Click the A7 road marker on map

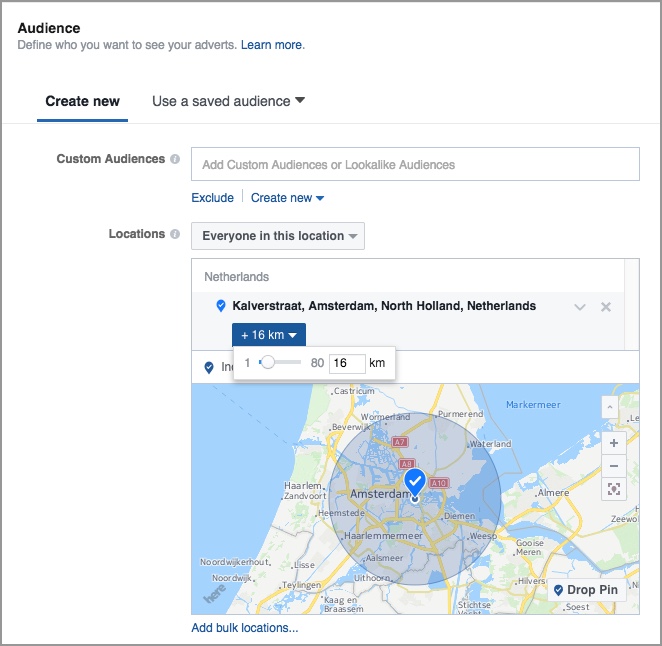point(399,442)
